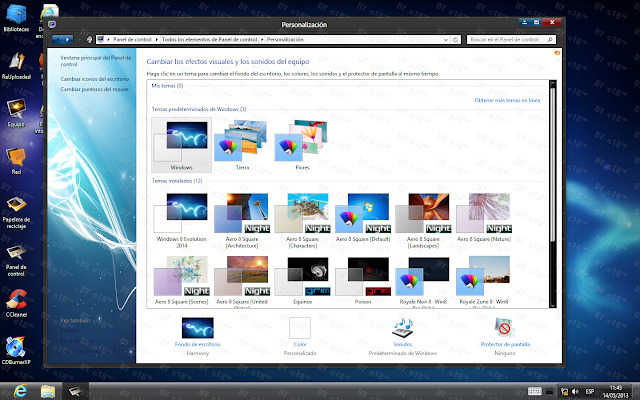Expand the address bar history dropdown
640x400 pixels.
click(x=446, y=40)
